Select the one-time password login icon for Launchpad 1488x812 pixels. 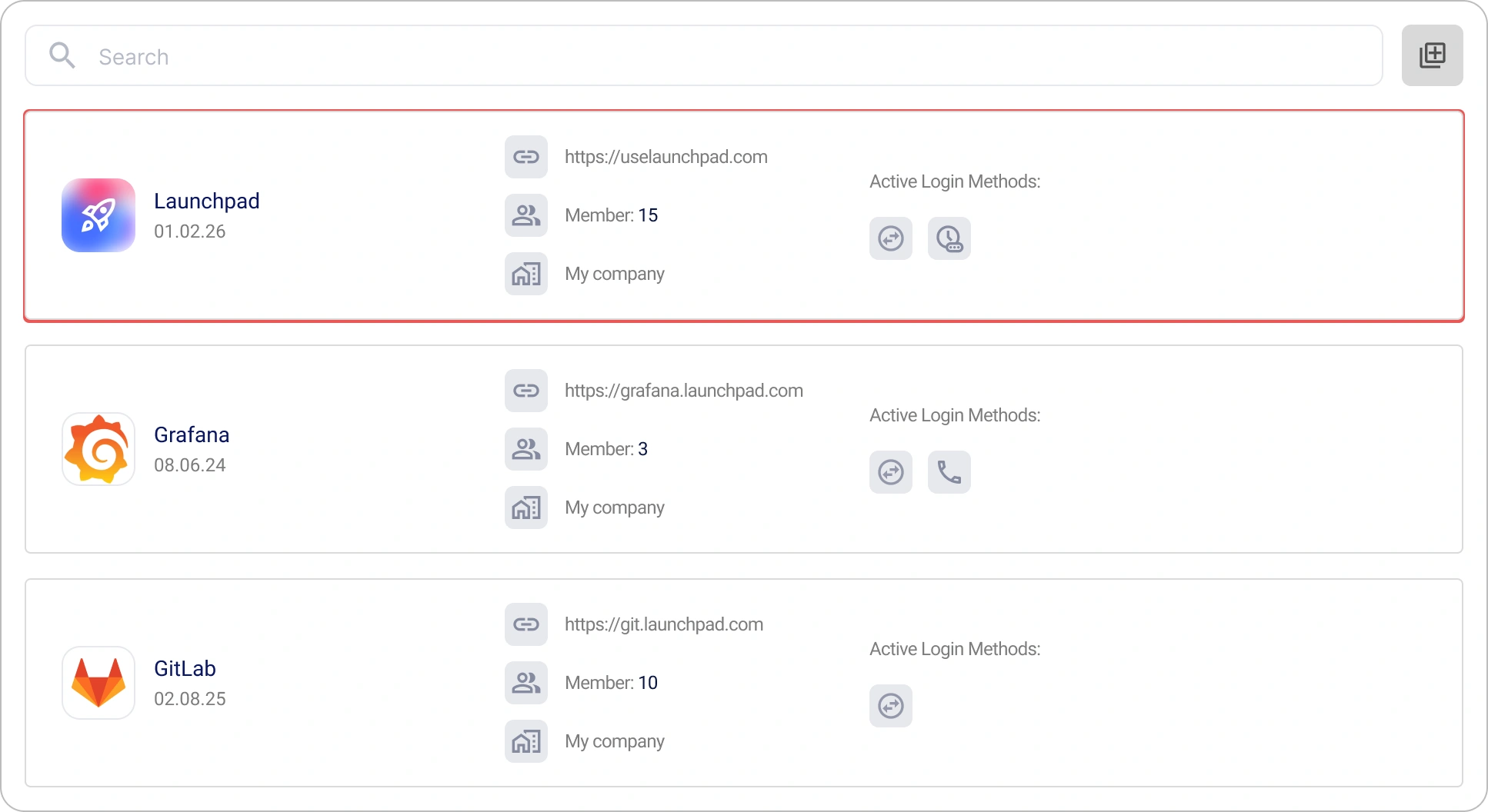(x=948, y=238)
